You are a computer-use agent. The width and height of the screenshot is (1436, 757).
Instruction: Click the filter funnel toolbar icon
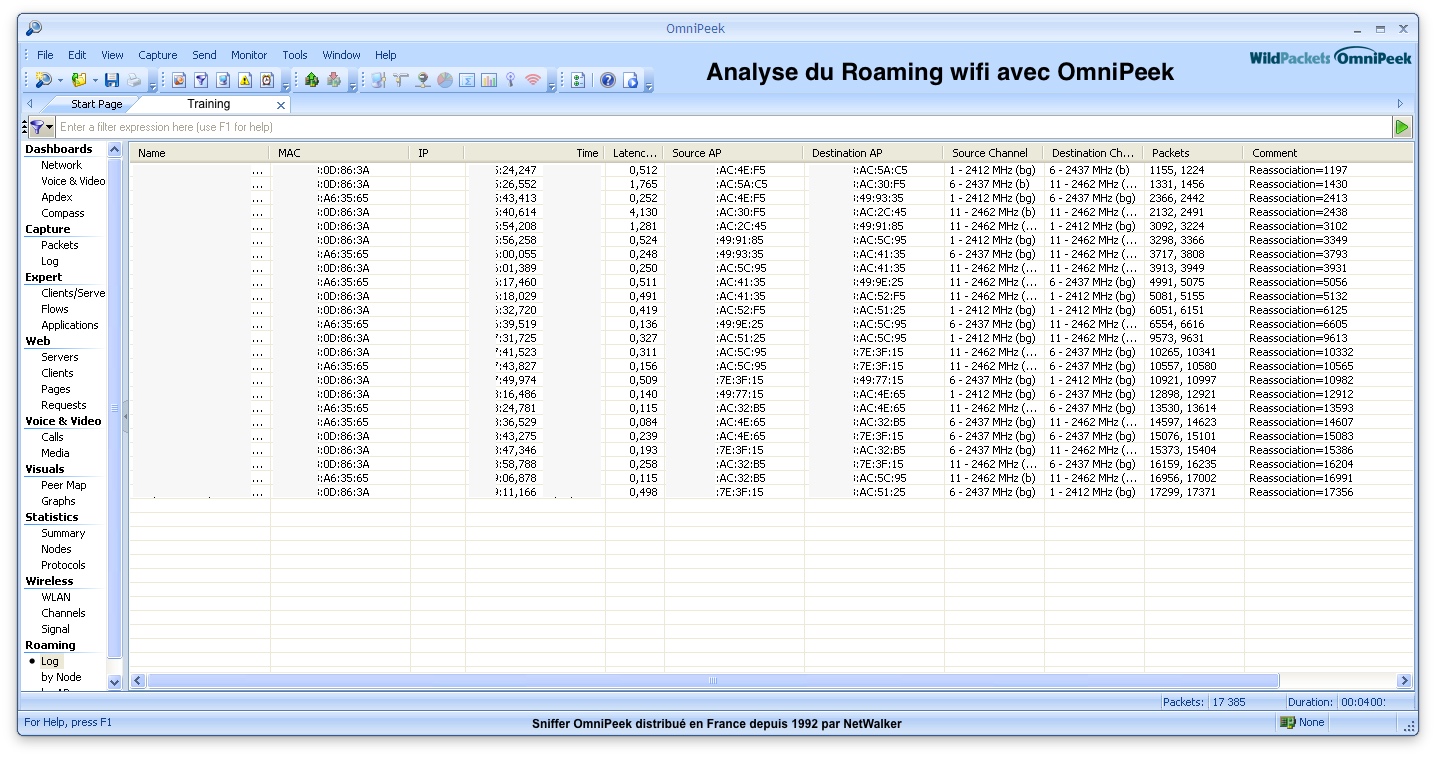(201, 80)
